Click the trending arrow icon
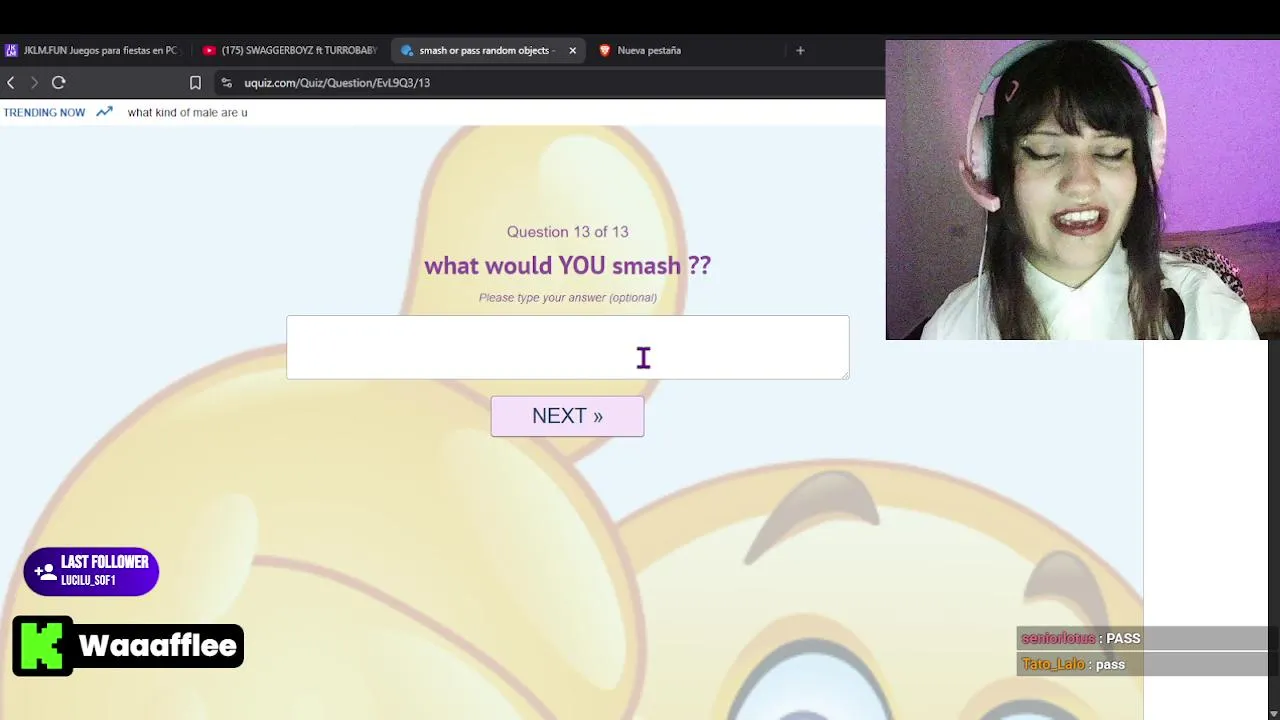The width and height of the screenshot is (1280, 720). click(x=104, y=112)
